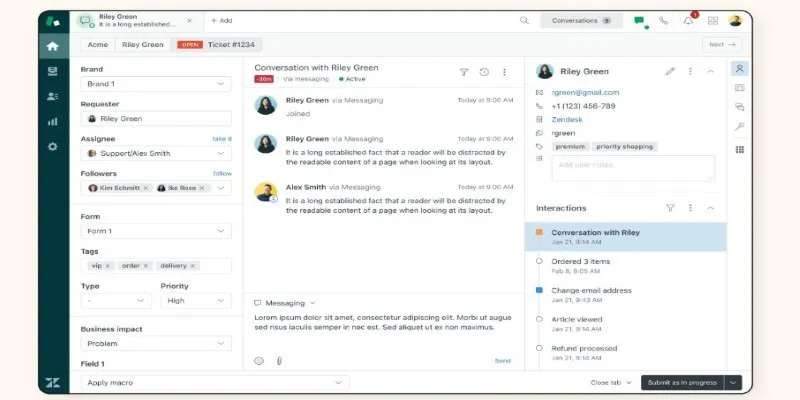The image size is (800, 400).
Task: Open knowledge book icon in right rail
Action: pyautogui.click(x=739, y=88)
